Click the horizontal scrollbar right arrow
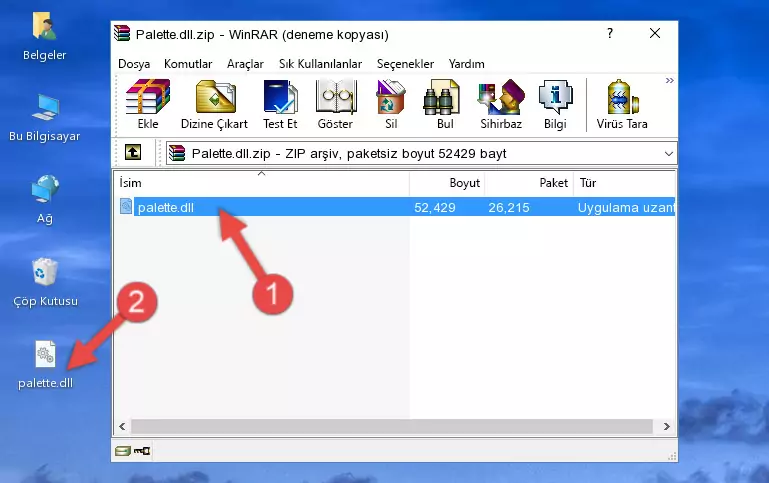Image resolution: width=769 pixels, height=483 pixels. coord(666,426)
